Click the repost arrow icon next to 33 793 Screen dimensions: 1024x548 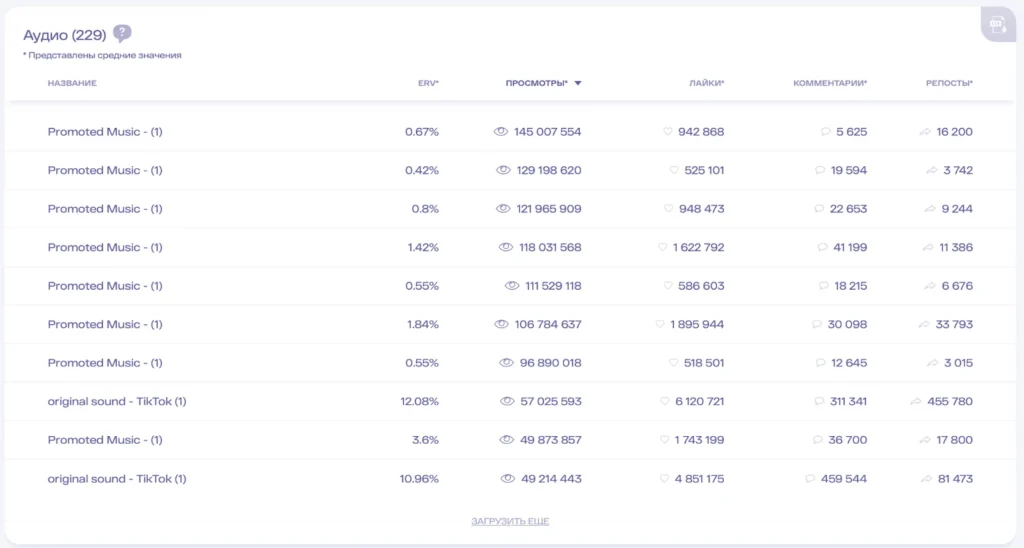coord(924,325)
